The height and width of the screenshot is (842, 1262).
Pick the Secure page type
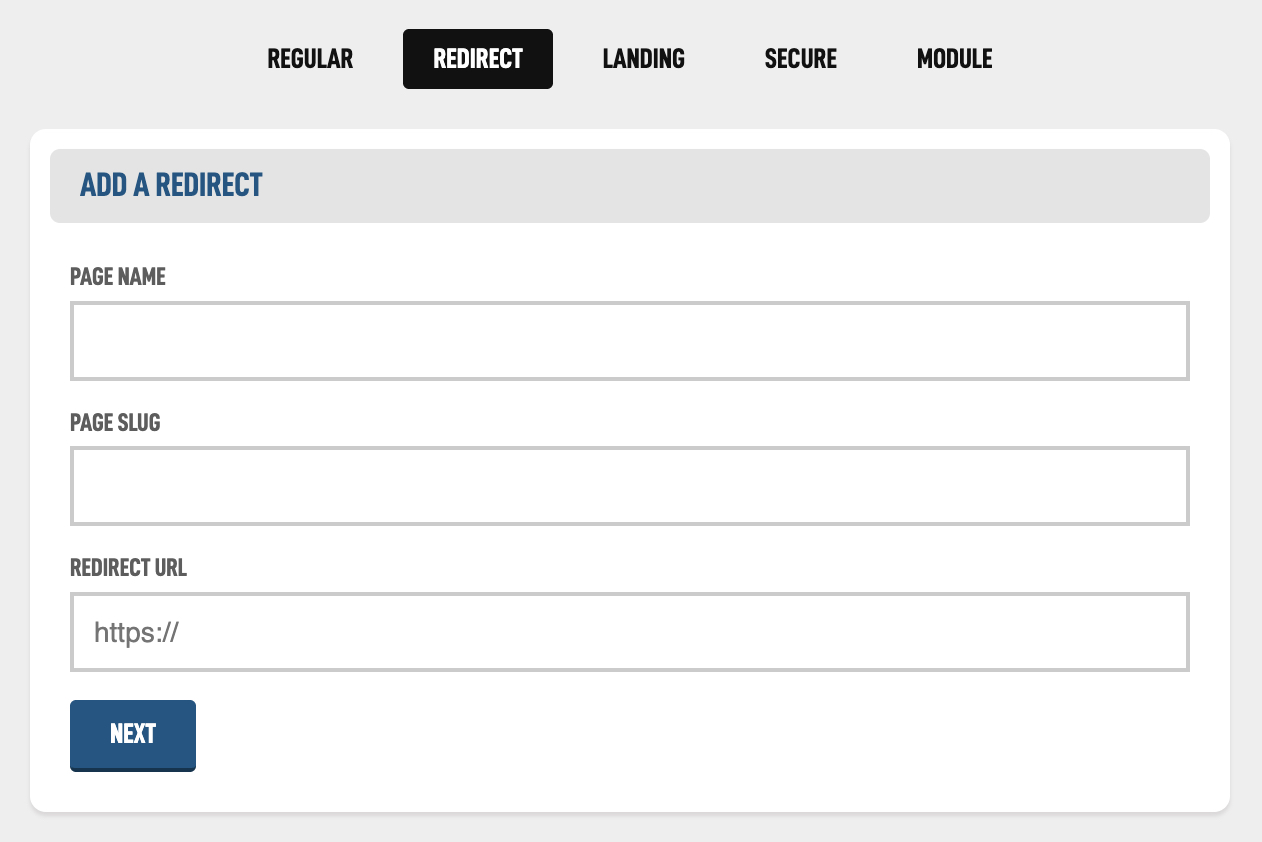click(x=800, y=59)
